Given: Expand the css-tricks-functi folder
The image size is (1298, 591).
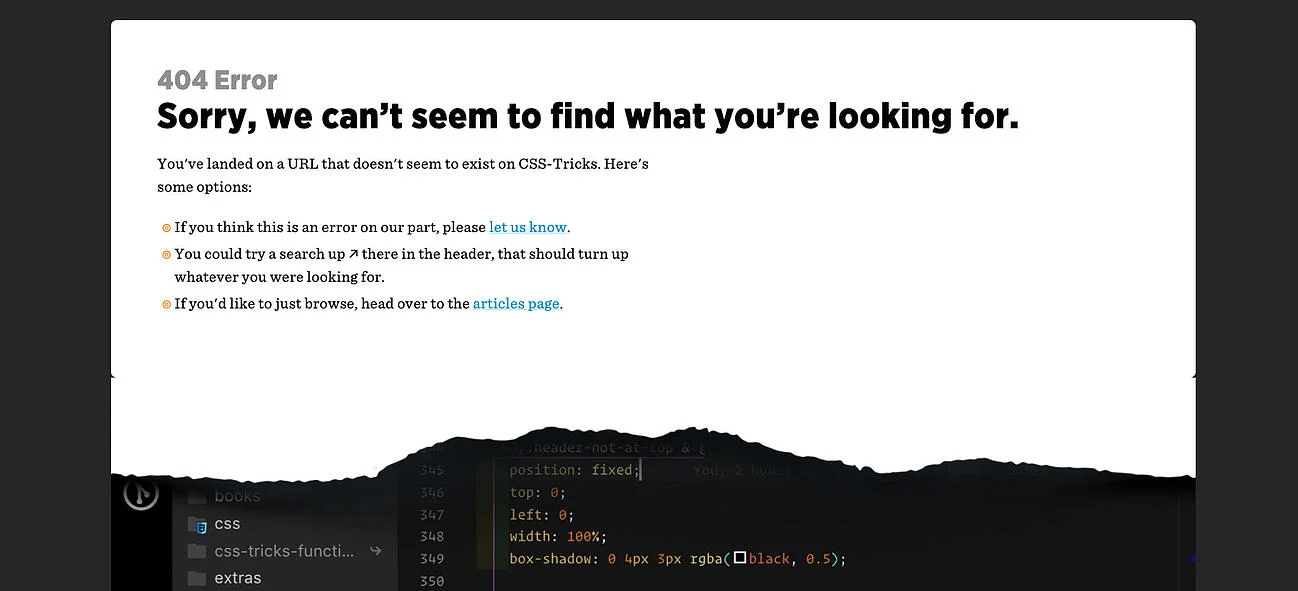Looking at the screenshot, I should point(284,551).
